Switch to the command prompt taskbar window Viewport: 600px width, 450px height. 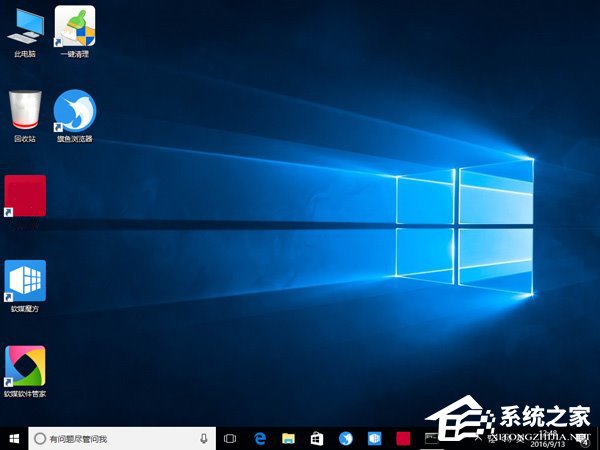[x=432, y=439]
